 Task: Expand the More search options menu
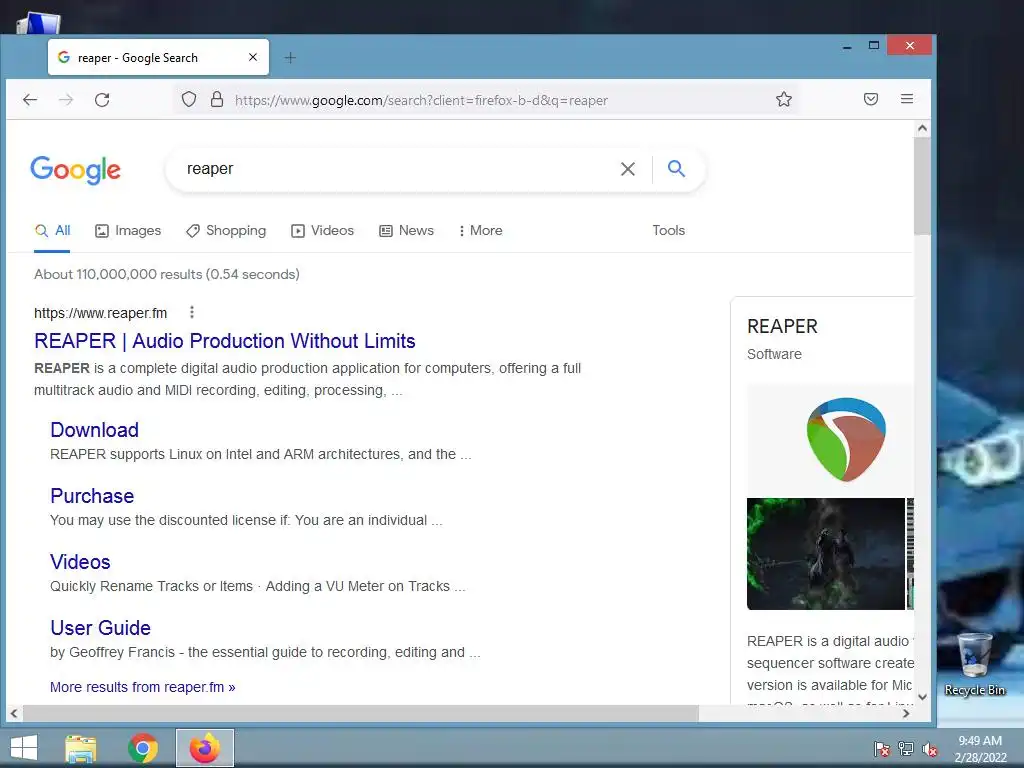tap(481, 231)
